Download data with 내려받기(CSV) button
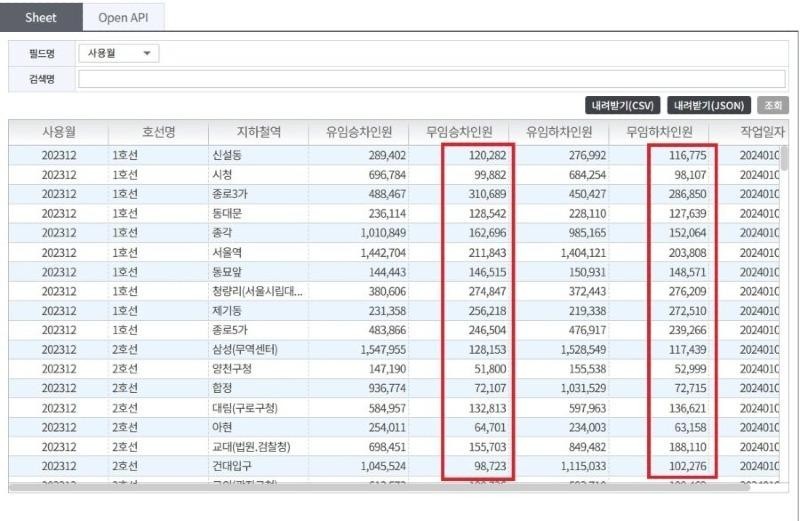Screen dimensions: 800x521 point(622,105)
